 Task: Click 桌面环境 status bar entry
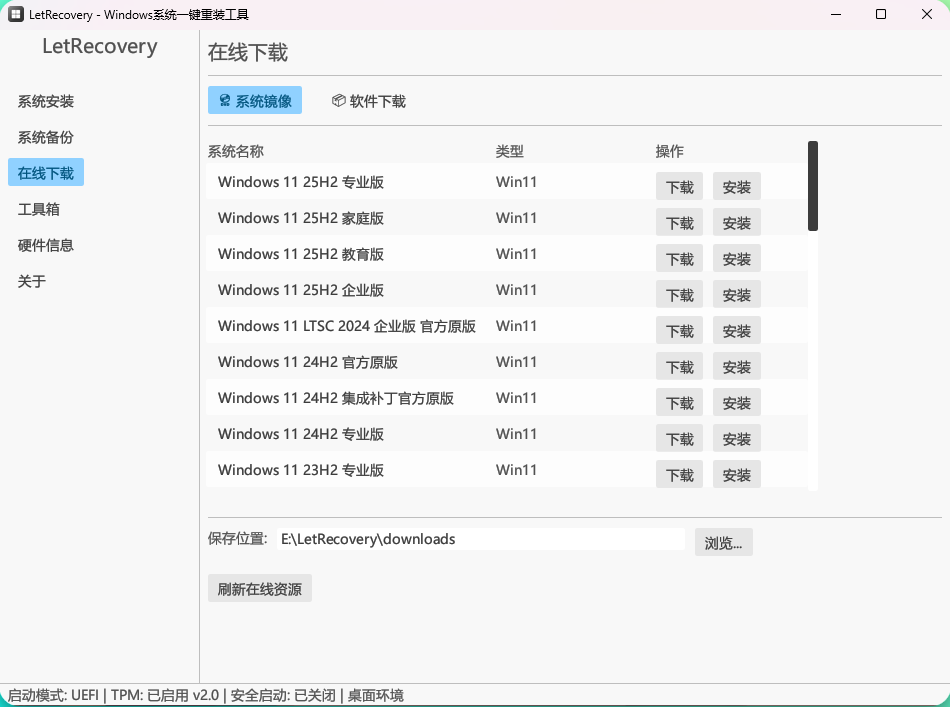pyautogui.click(x=376, y=695)
